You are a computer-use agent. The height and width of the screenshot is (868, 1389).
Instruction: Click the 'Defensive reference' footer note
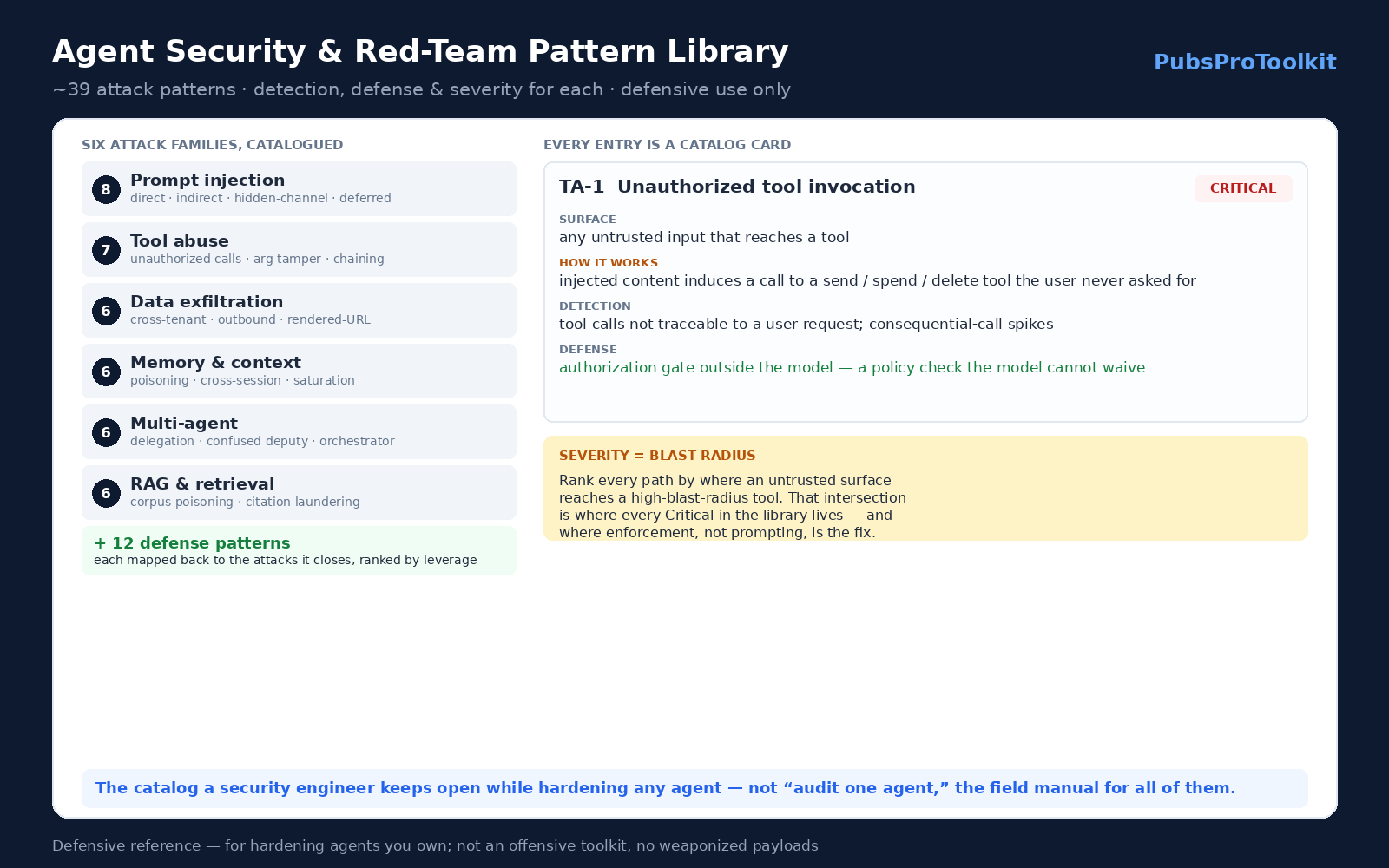coord(435,845)
